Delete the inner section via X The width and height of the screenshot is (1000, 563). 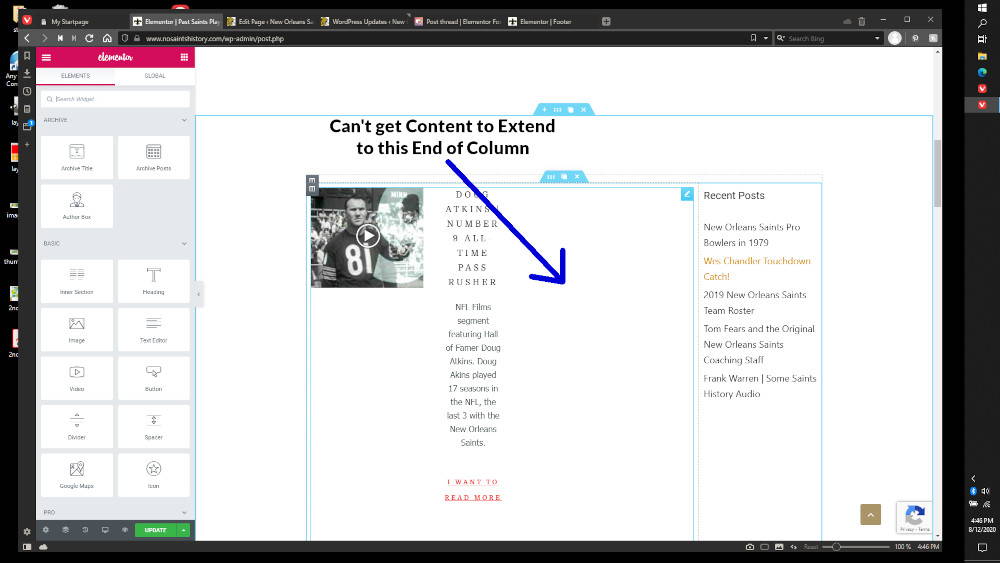pos(577,177)
